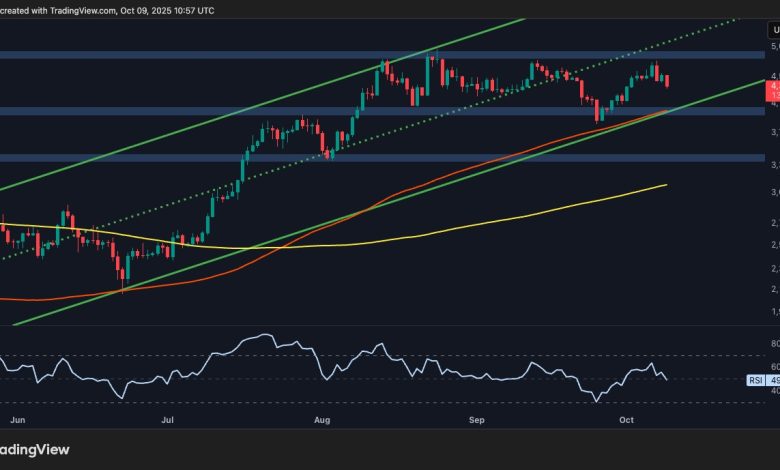Click the red current price label
The width and height of the screenshot is (780, 470).
pyautogui.click(x=772, y=92)
